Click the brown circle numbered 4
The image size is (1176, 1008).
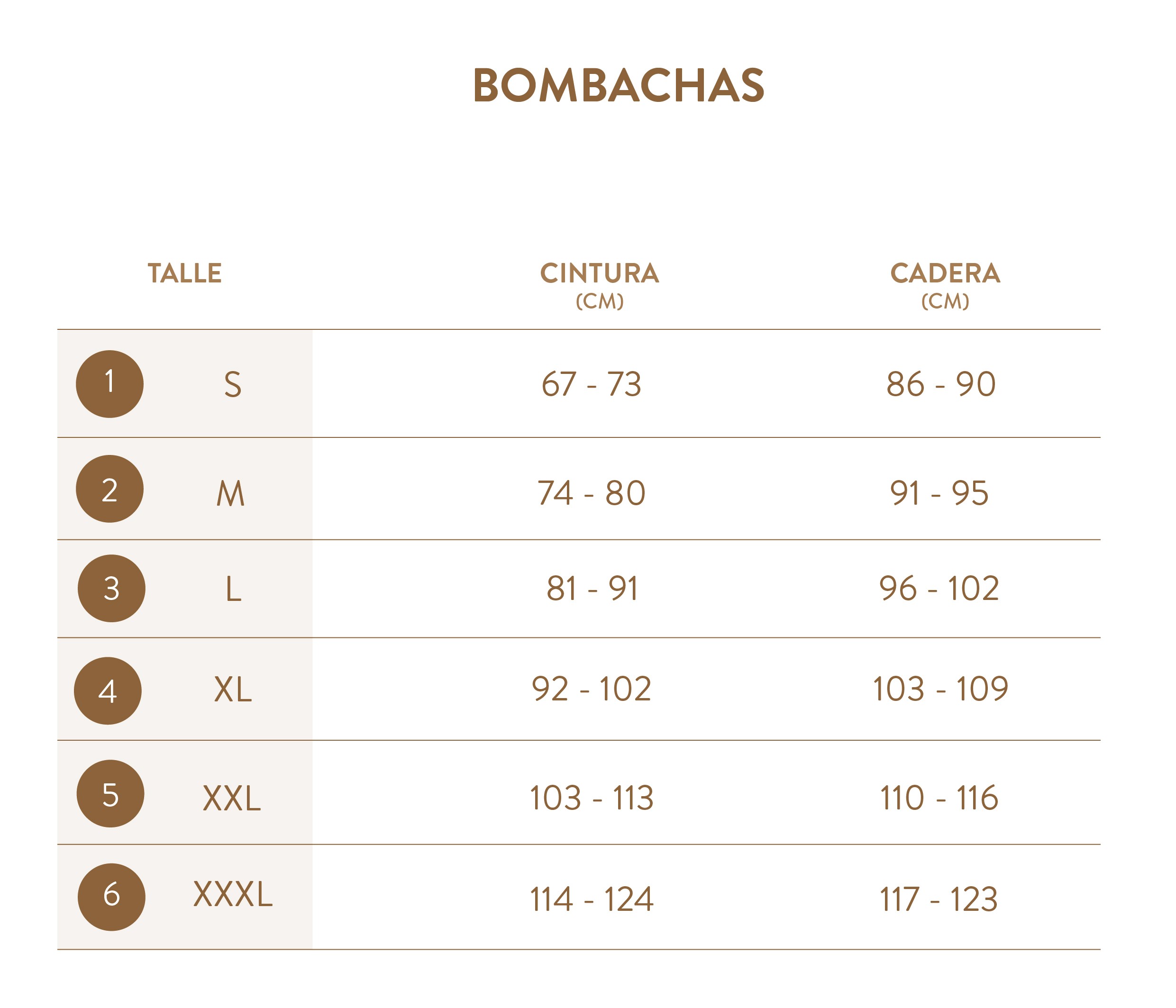point(108,691)
